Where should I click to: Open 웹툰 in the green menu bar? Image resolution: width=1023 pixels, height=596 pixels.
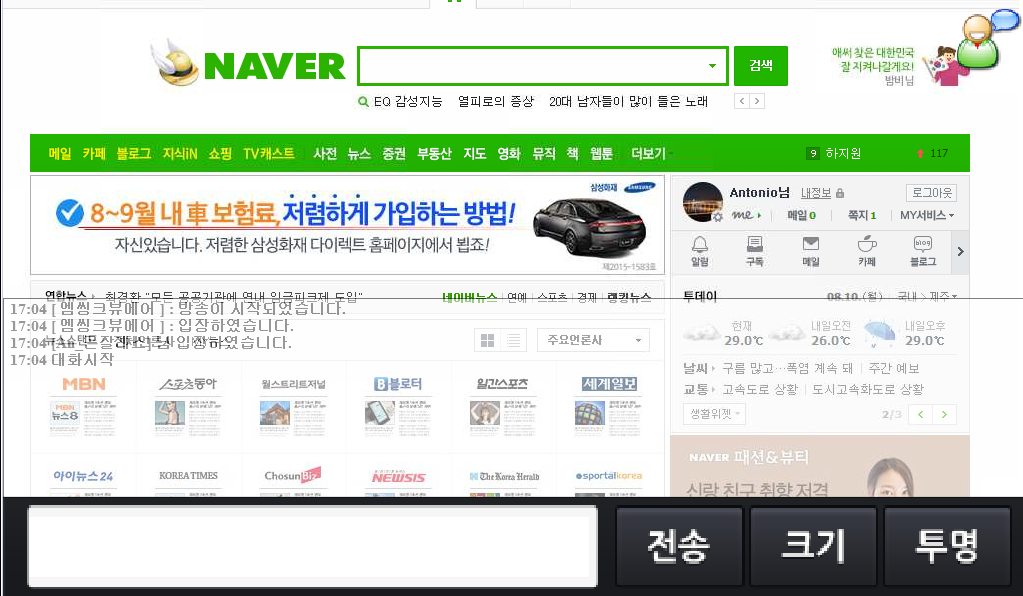[x=602, y=154]
